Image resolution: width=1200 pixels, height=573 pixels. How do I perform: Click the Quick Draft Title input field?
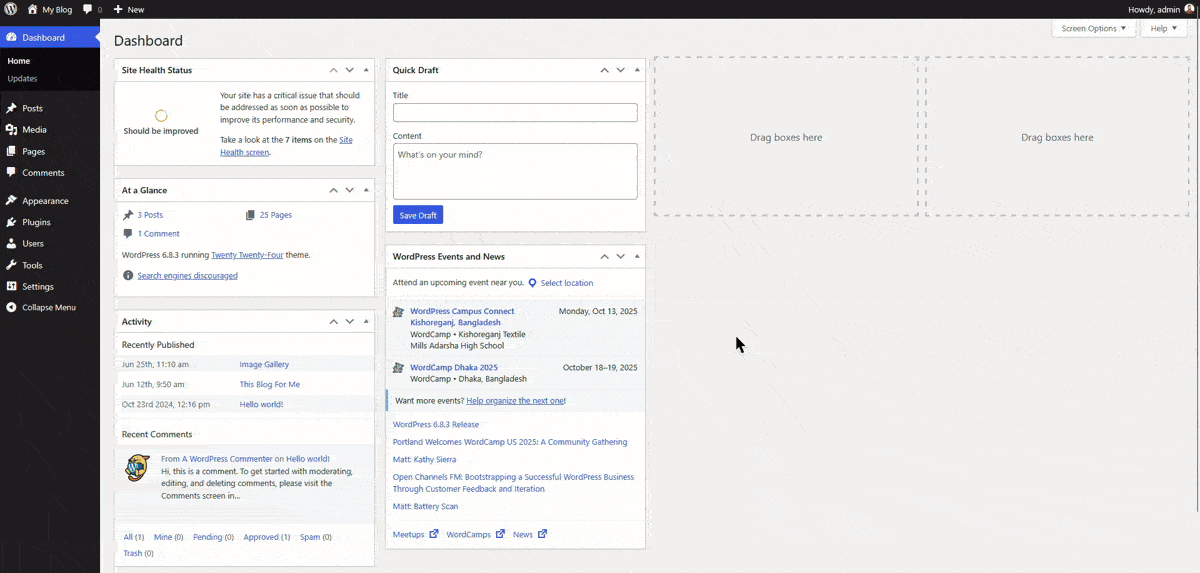(515, 113)
